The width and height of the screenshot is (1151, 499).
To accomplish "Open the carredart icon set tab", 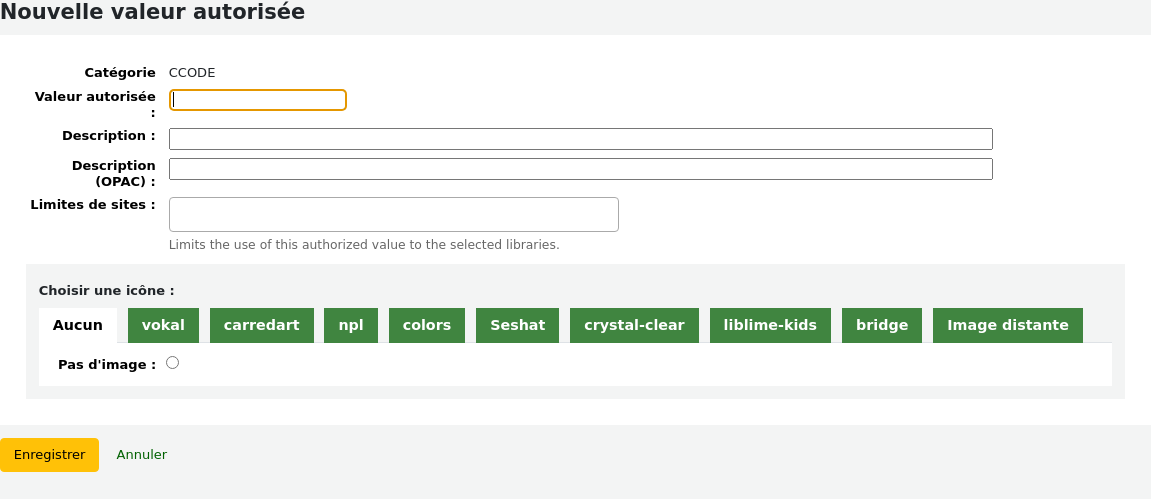I will tap(262, 325).
